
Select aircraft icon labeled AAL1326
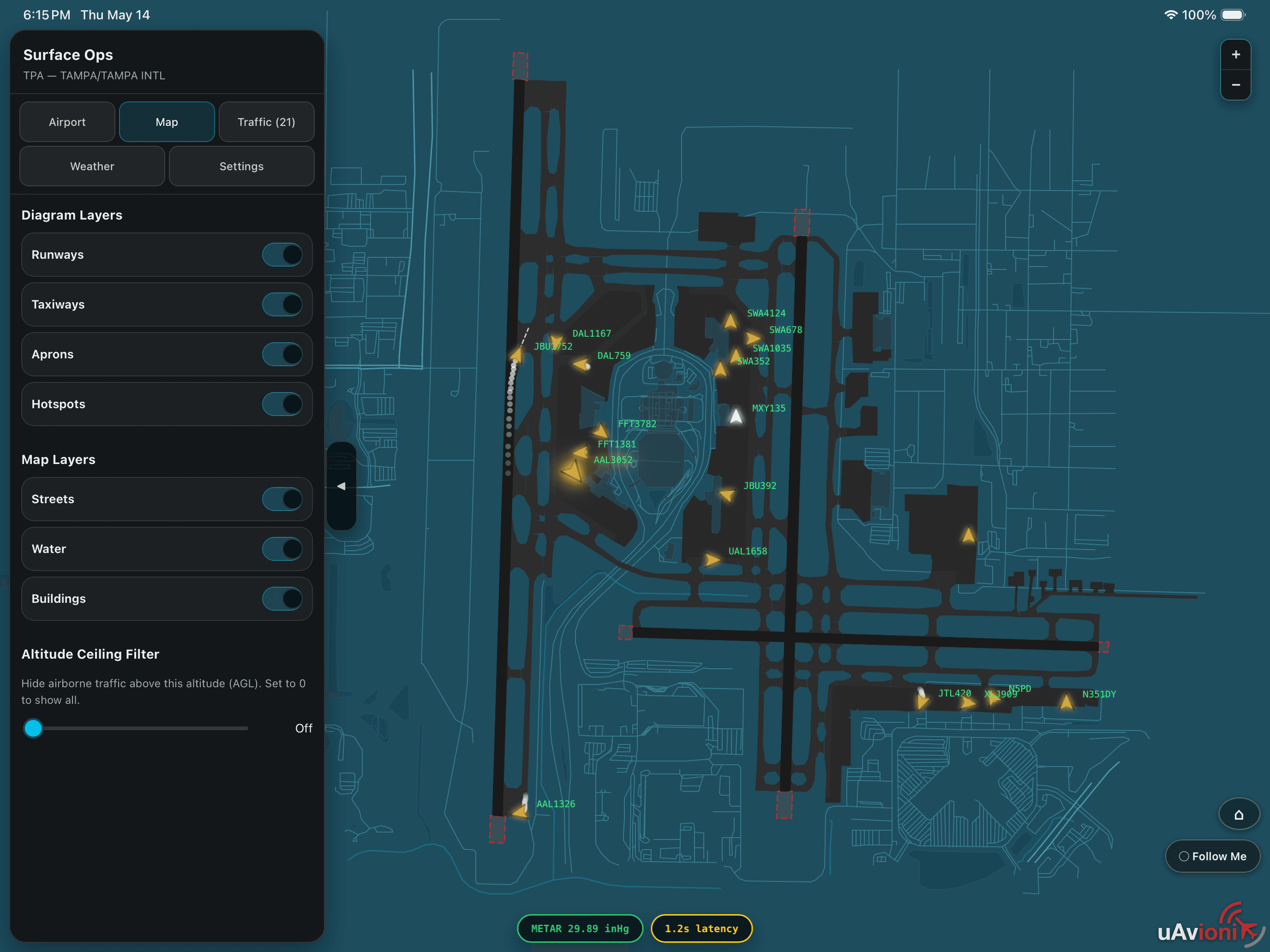[521, 811]
